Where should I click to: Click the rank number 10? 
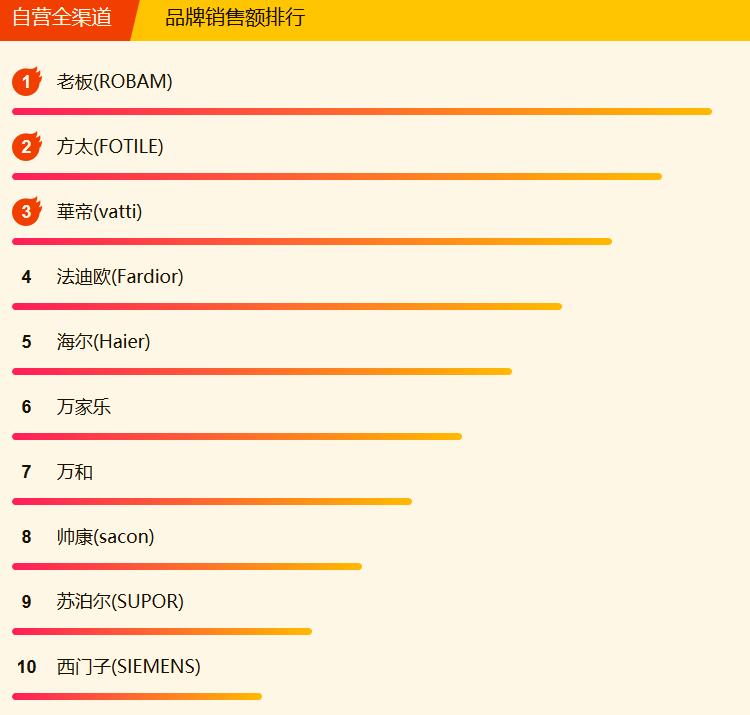point(27,667)
